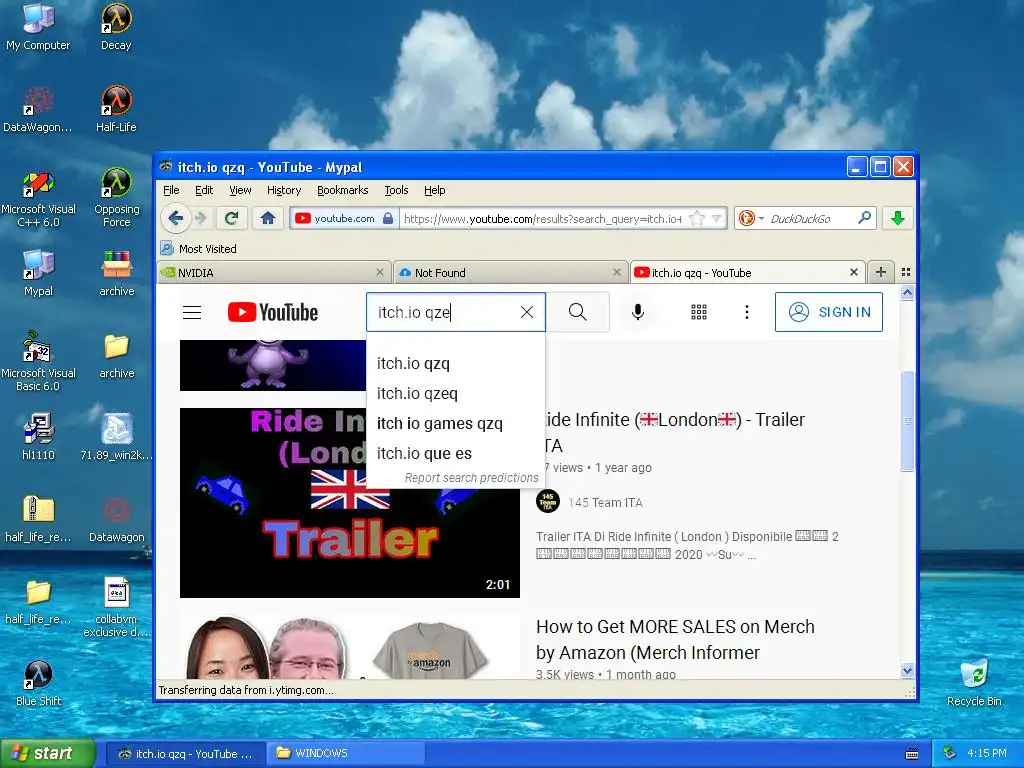Open the URL bar history dropdown arrow
Image resolution: width=1024 pixels, height=768 pixels.
coord(717,218)
